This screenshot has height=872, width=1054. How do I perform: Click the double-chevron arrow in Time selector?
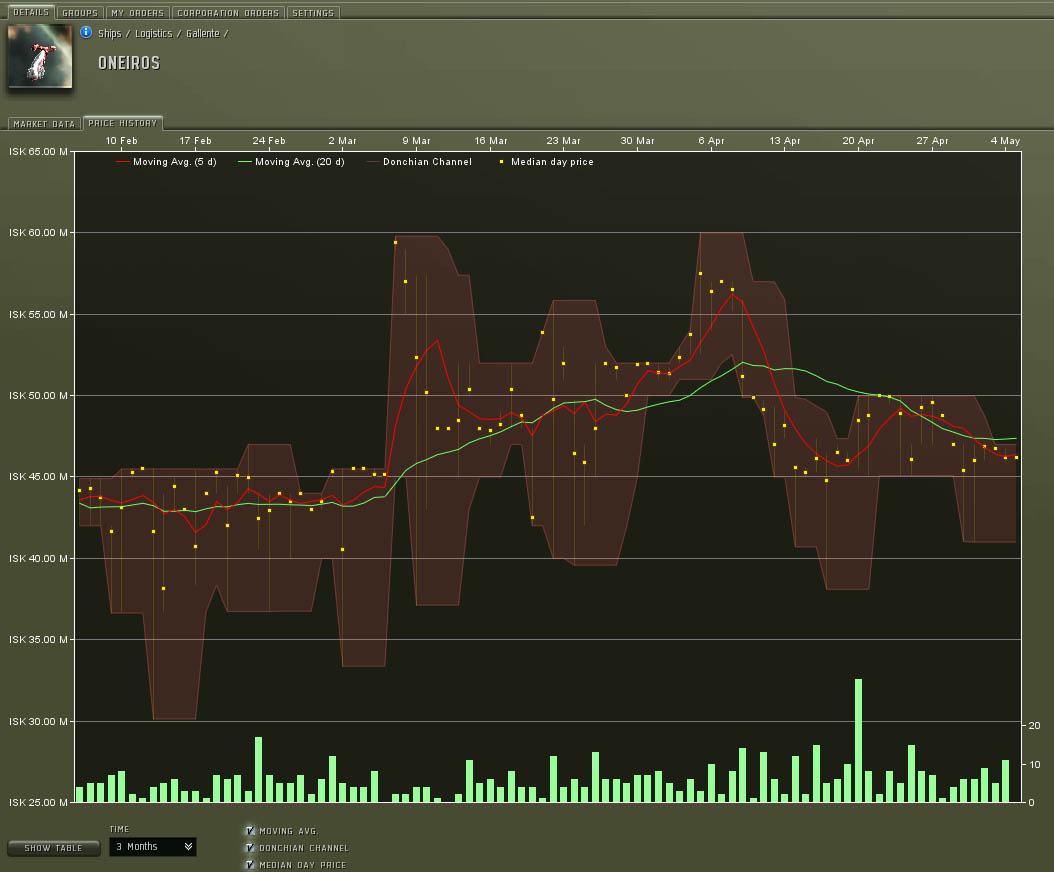pyautogui.click(x=188, y=847)
